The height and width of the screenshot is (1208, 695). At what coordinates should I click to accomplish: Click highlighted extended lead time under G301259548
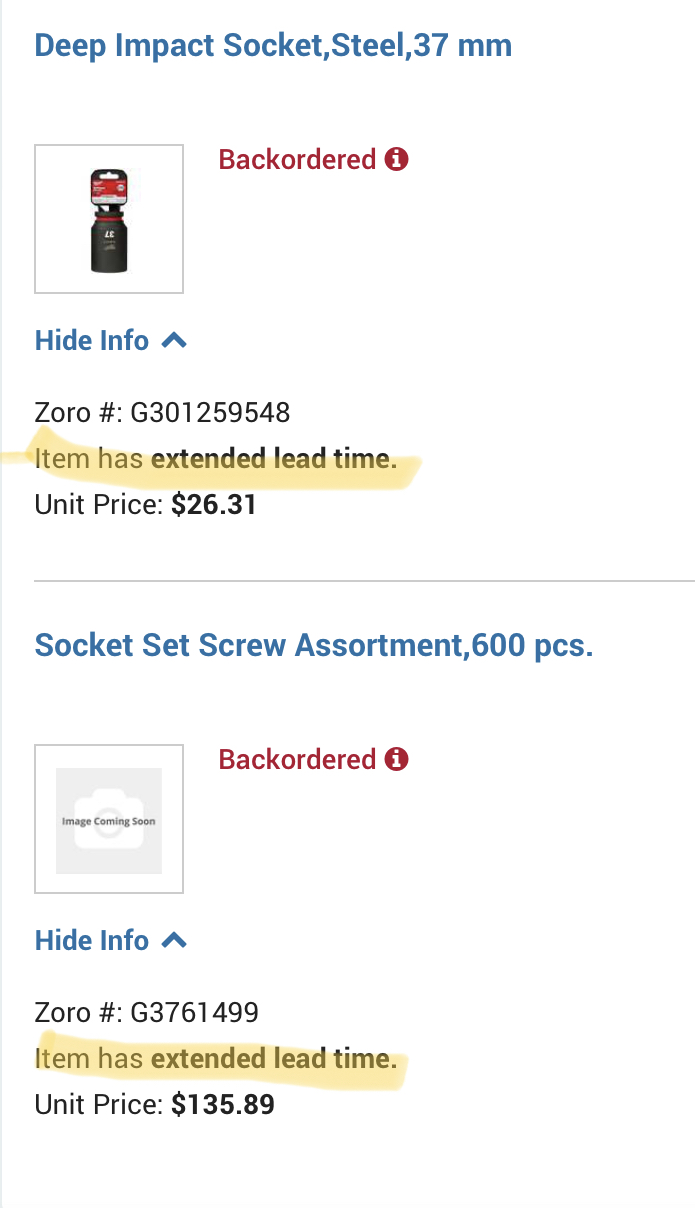coord(273,459)
